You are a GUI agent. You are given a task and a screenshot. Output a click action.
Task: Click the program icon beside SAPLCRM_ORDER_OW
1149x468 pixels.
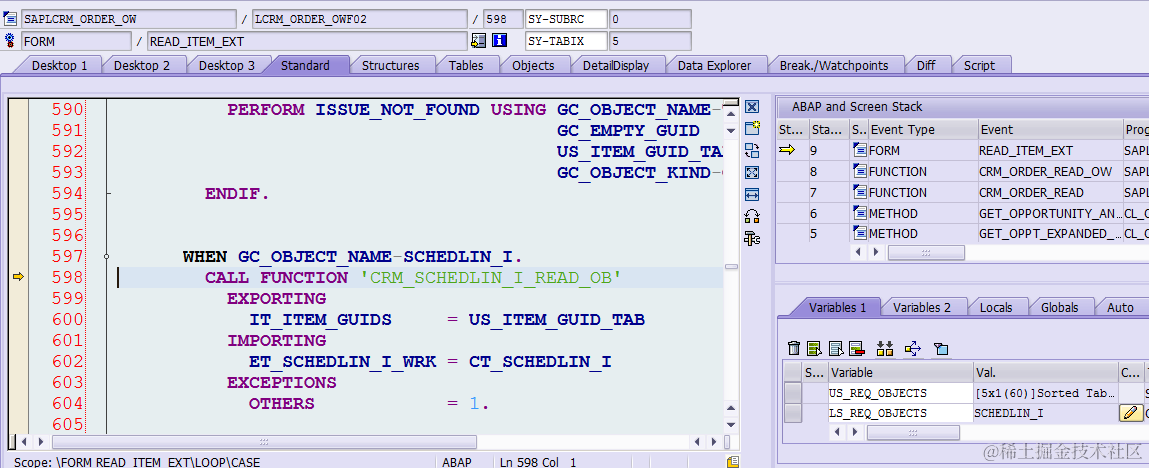(x=10, y=19)
